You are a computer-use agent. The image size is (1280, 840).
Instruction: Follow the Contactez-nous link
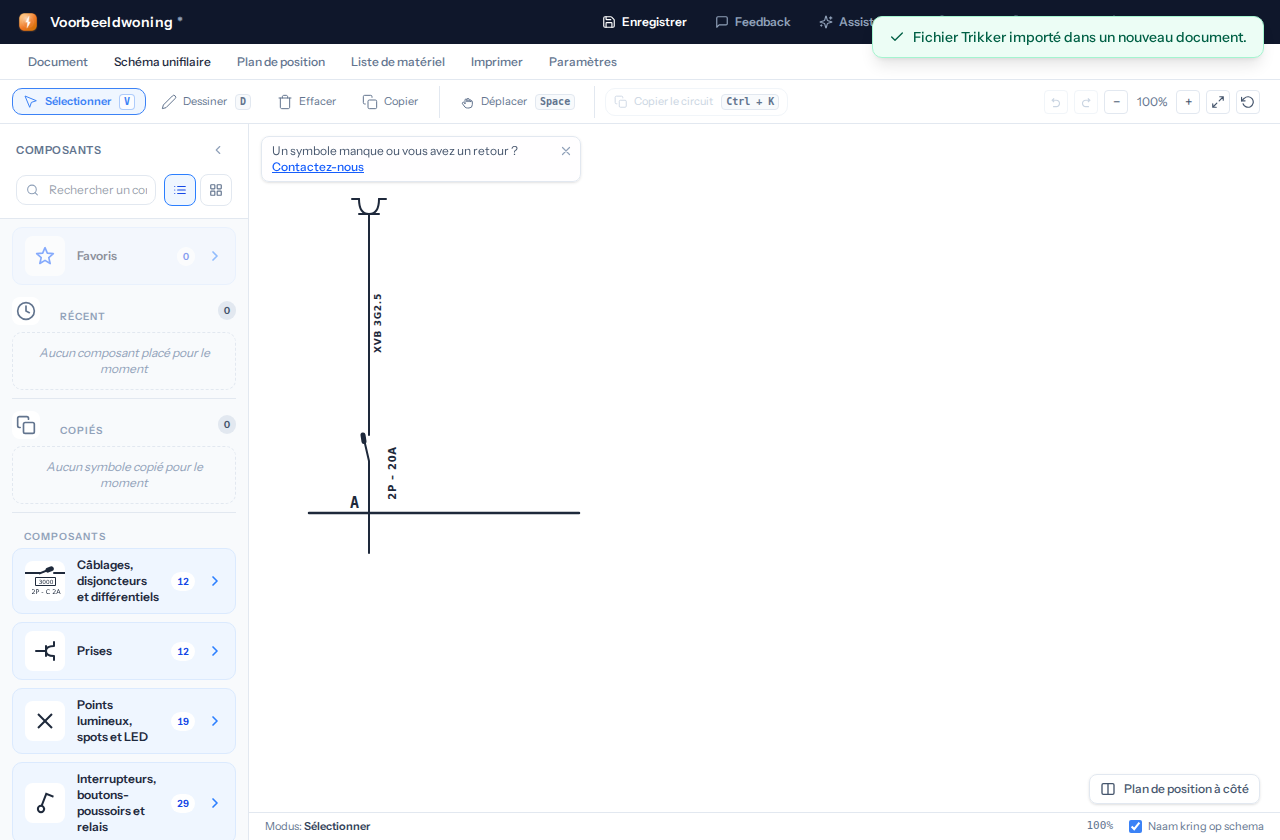pyautogui.click(x=318, y=167)
